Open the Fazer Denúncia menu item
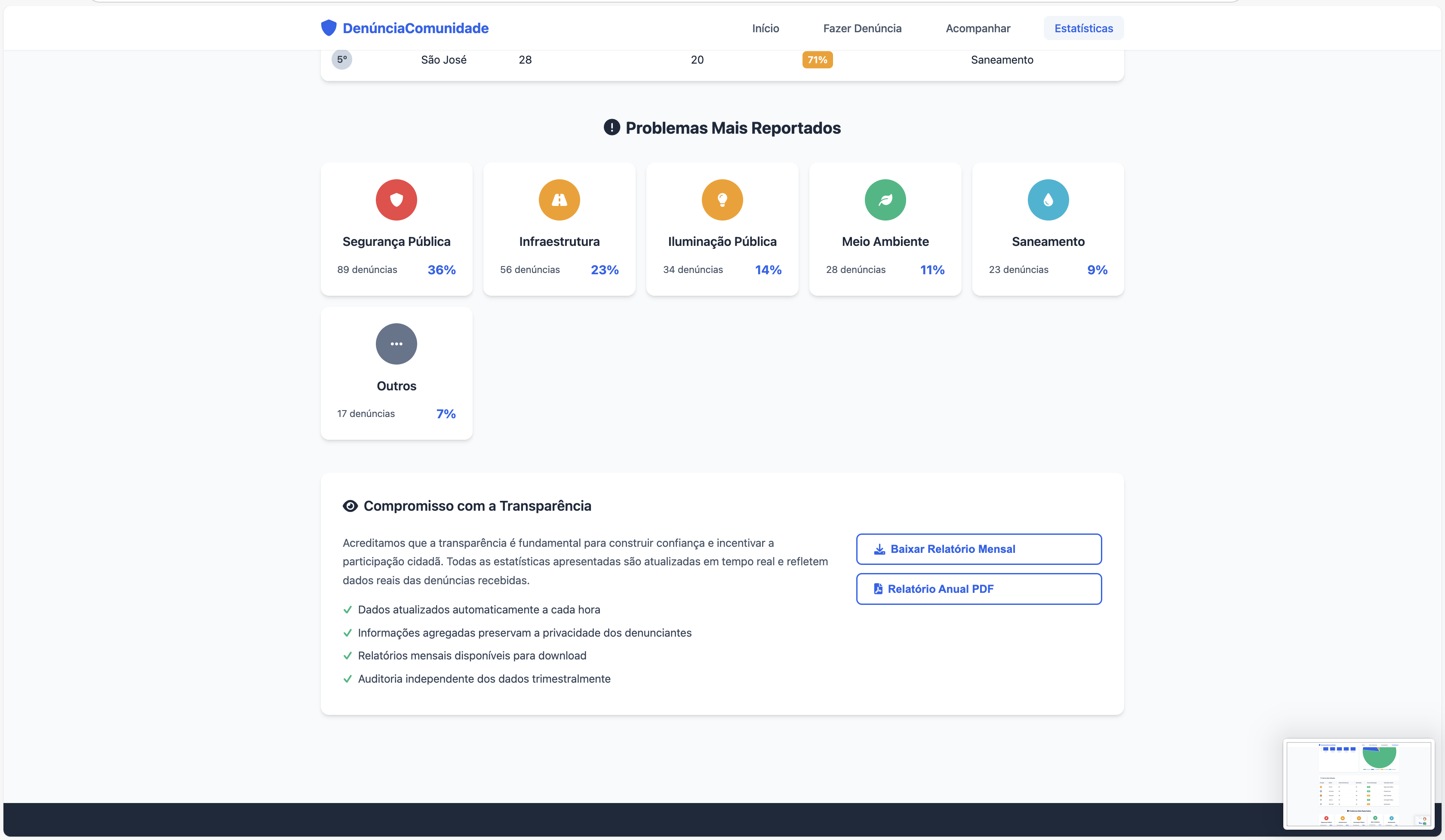1445x840 pixels. click(862, 28)
